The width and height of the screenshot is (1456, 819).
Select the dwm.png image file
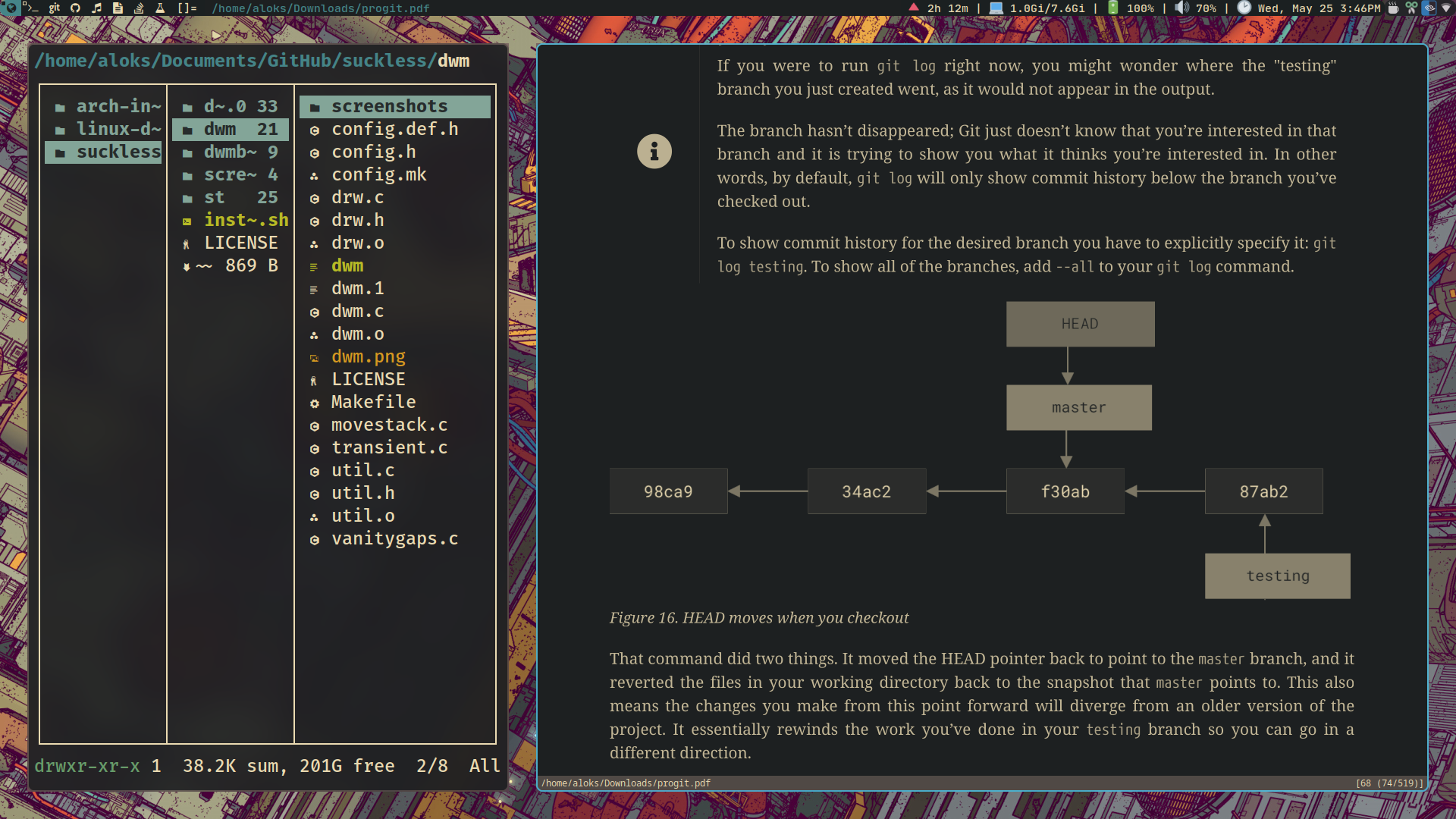[368, 356]
